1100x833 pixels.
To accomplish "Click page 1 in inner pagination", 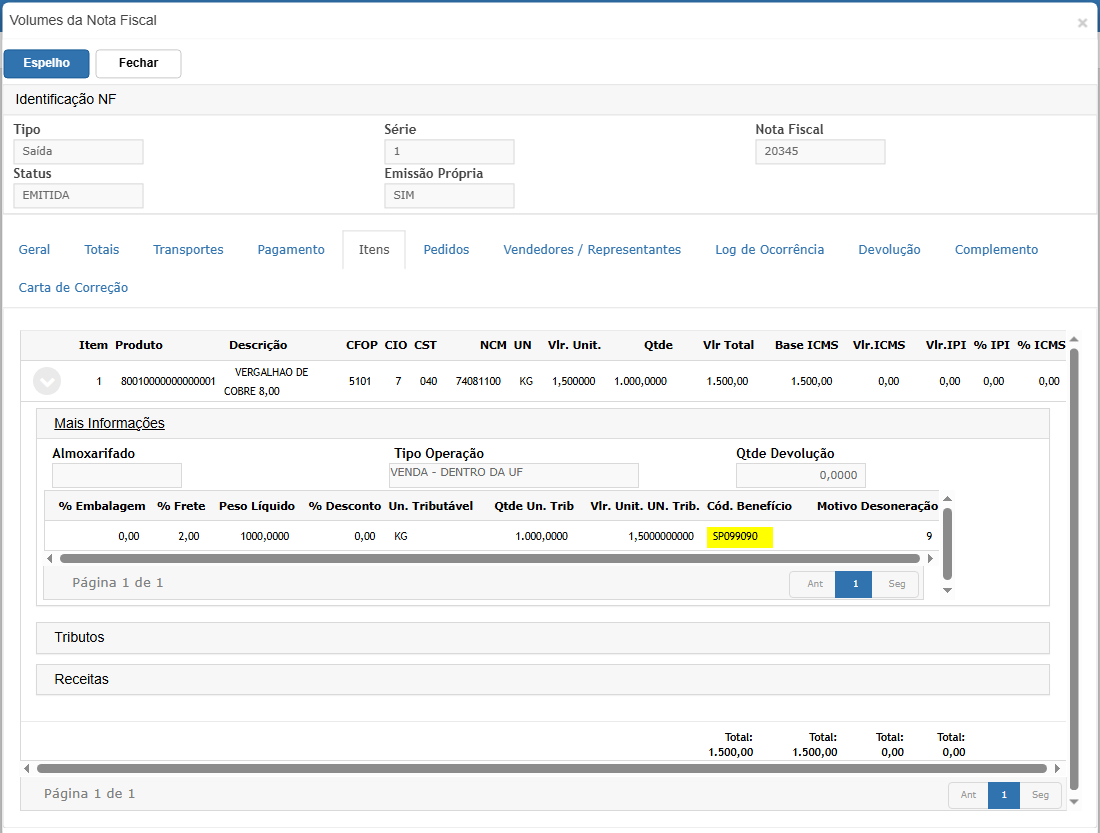I will tap(854, 584).
